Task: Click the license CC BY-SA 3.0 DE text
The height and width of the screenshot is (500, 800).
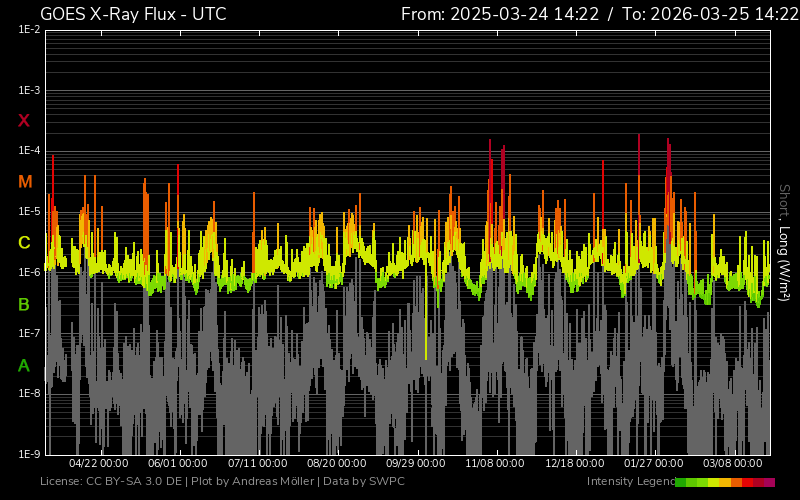Action: pyautogui.click(x=111, y=482)
